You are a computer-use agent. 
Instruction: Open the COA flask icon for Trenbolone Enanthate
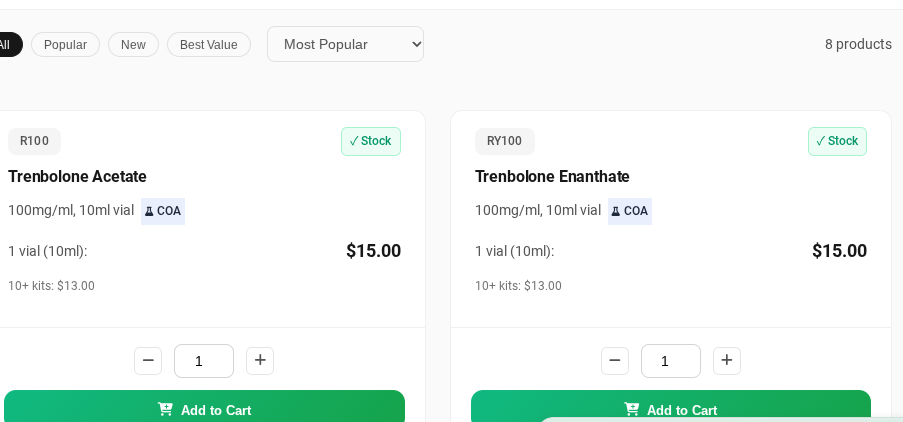coord(616,211)
